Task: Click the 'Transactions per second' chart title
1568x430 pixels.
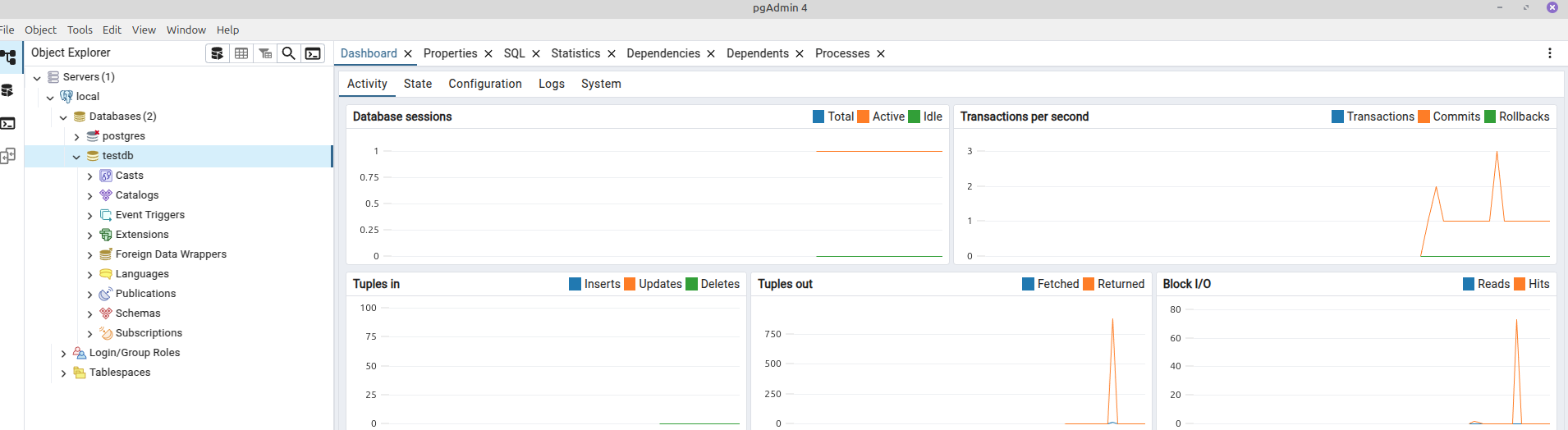Action: 1025,117
